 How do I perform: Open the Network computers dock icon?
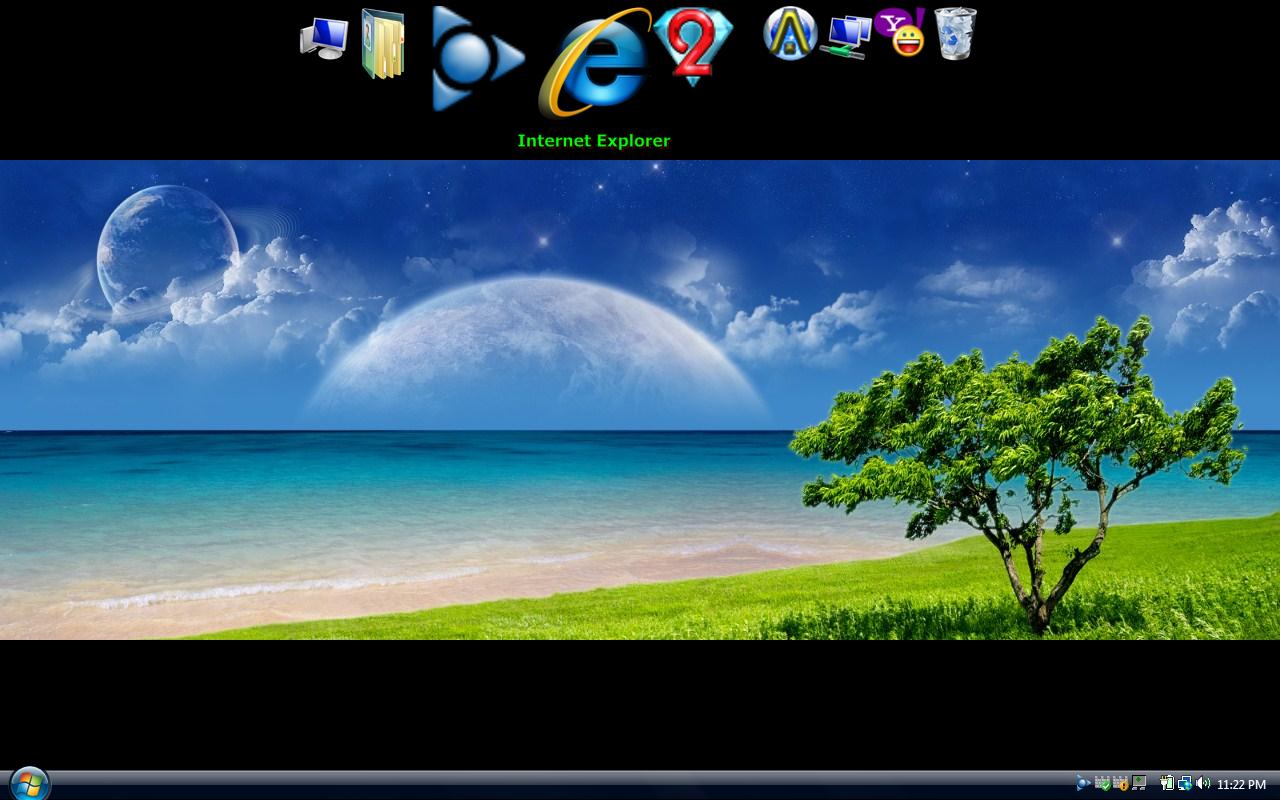[845, 37]
